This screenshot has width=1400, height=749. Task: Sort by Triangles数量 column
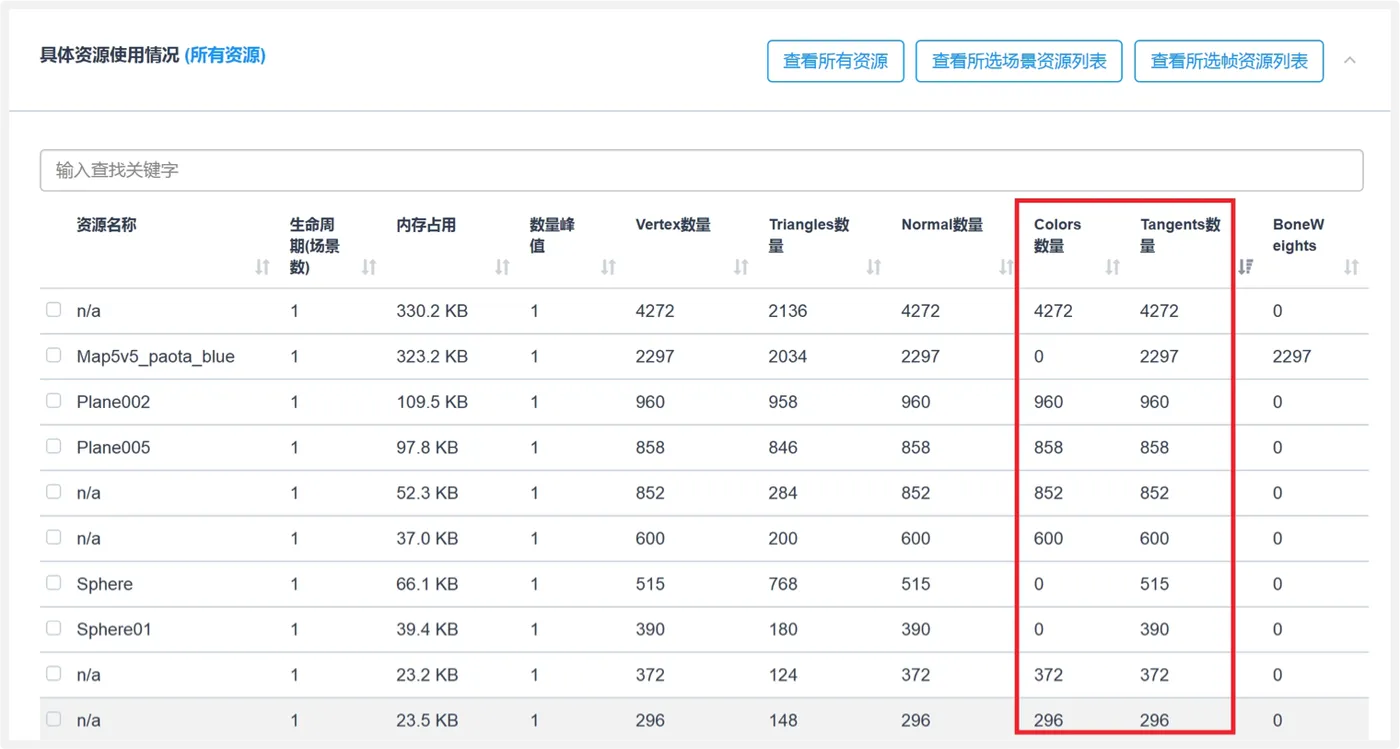874,267
